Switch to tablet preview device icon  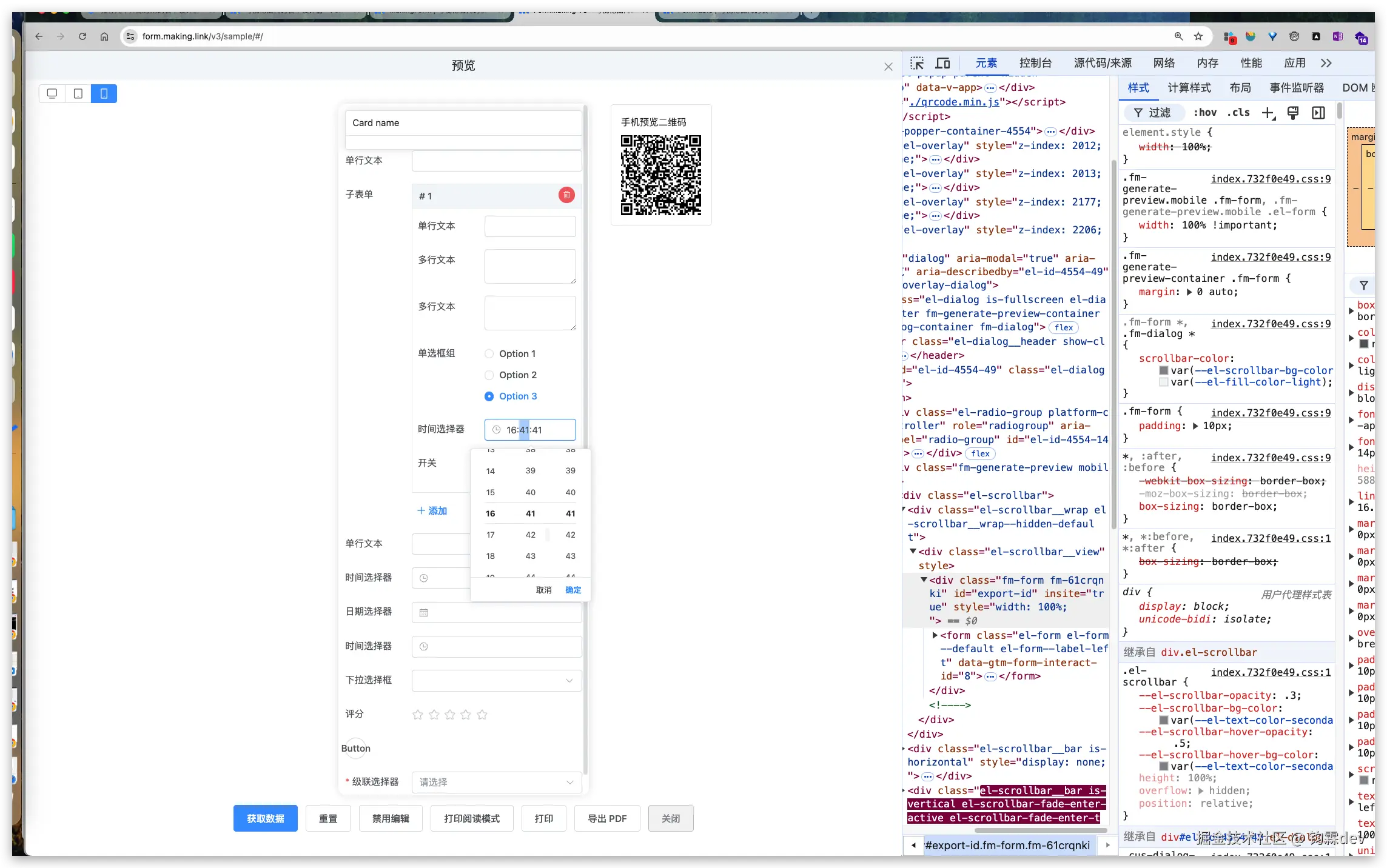(x=78, y=93)
